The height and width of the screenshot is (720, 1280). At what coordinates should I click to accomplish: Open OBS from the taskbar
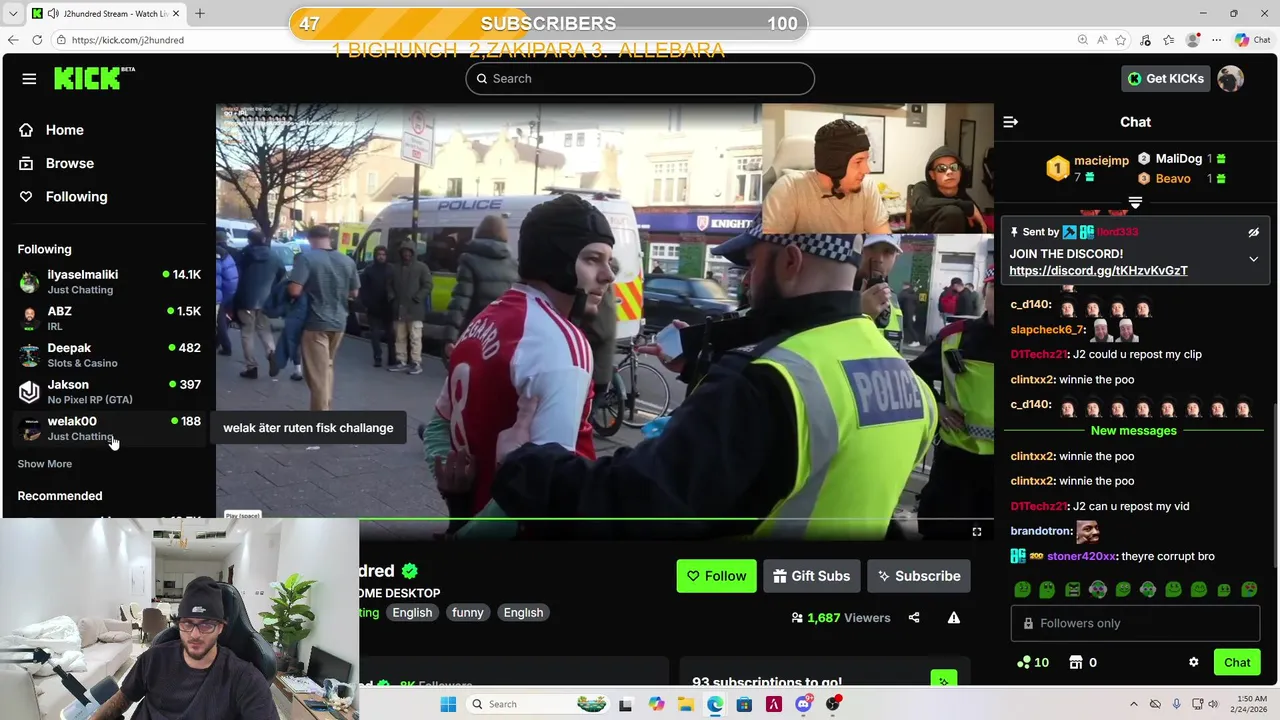click(833, 704)
